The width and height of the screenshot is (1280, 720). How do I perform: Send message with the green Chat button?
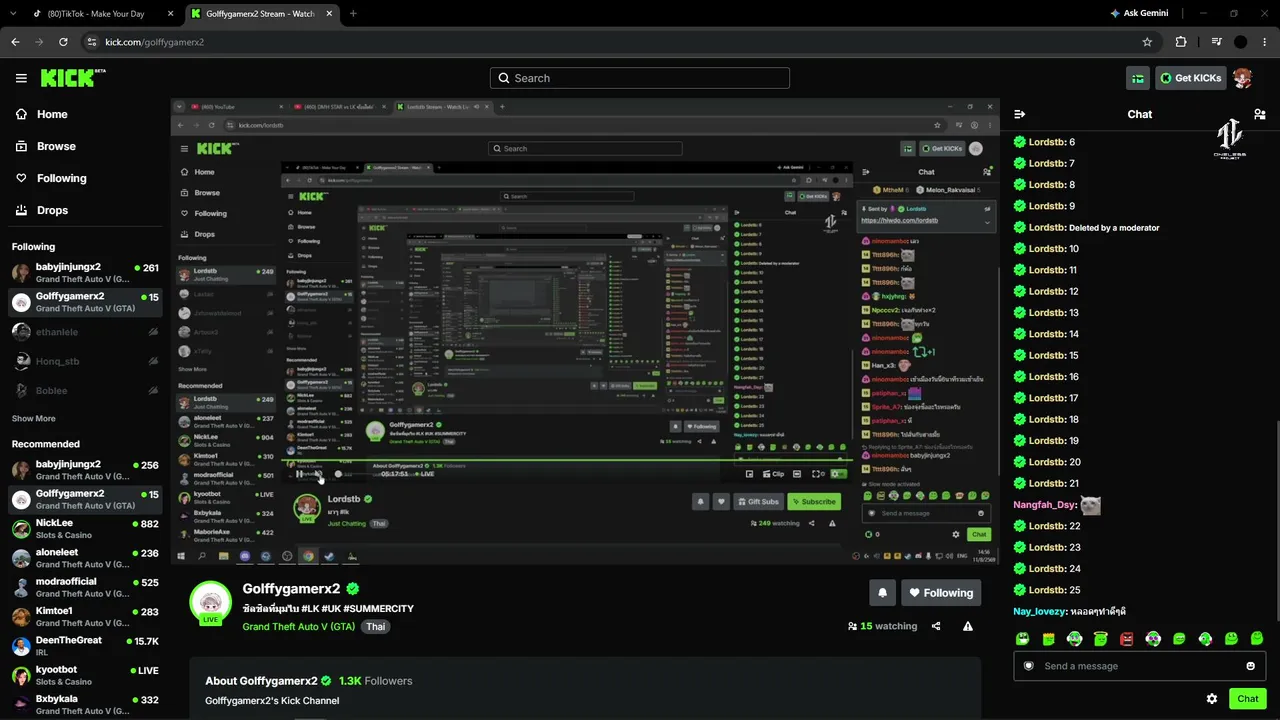click(x=1247, y=699)
